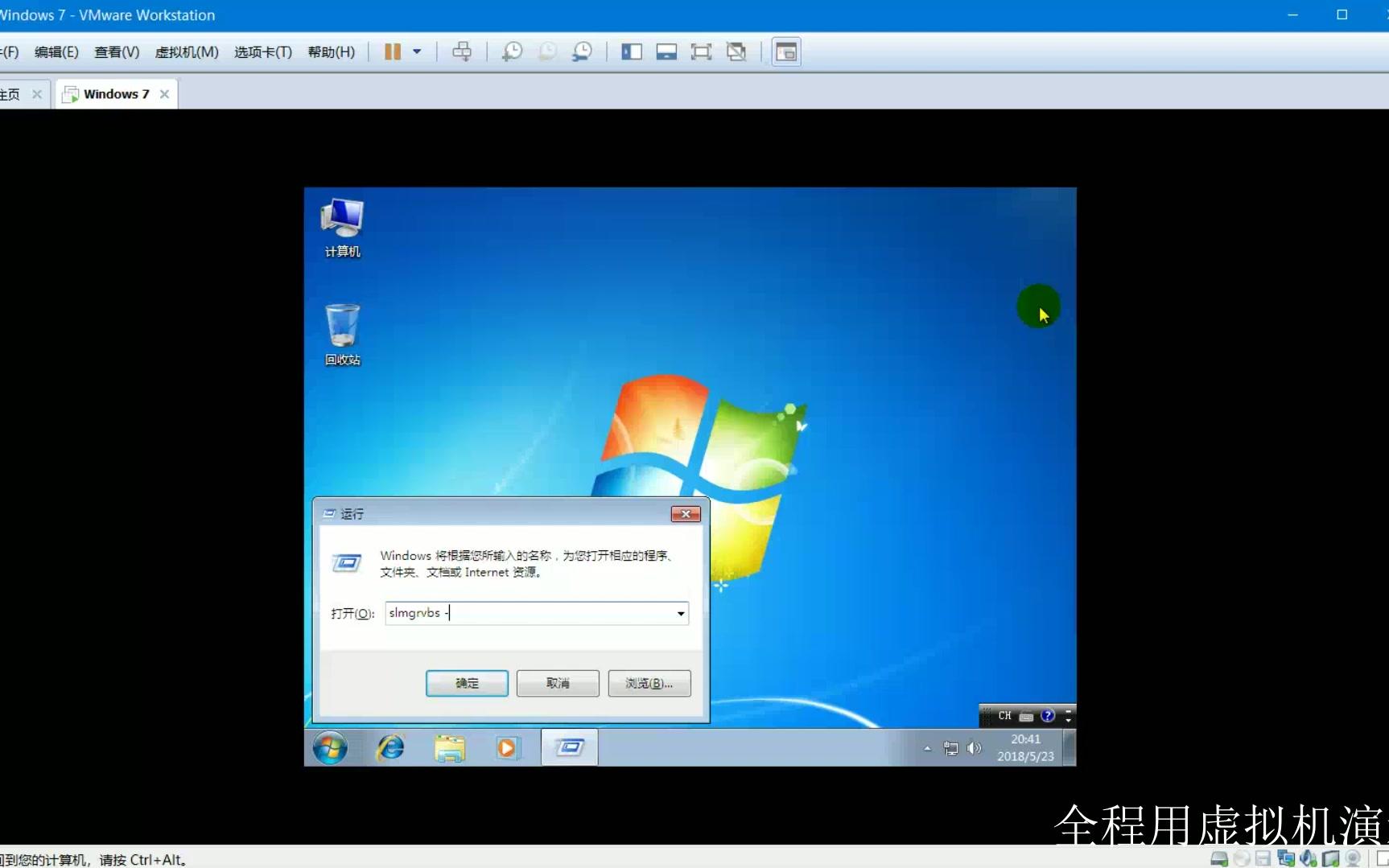Image resolution: width=1389 pixels, height=868 pixels.
Task: Pause the virtual machine
Action: (x=392, y=51)
